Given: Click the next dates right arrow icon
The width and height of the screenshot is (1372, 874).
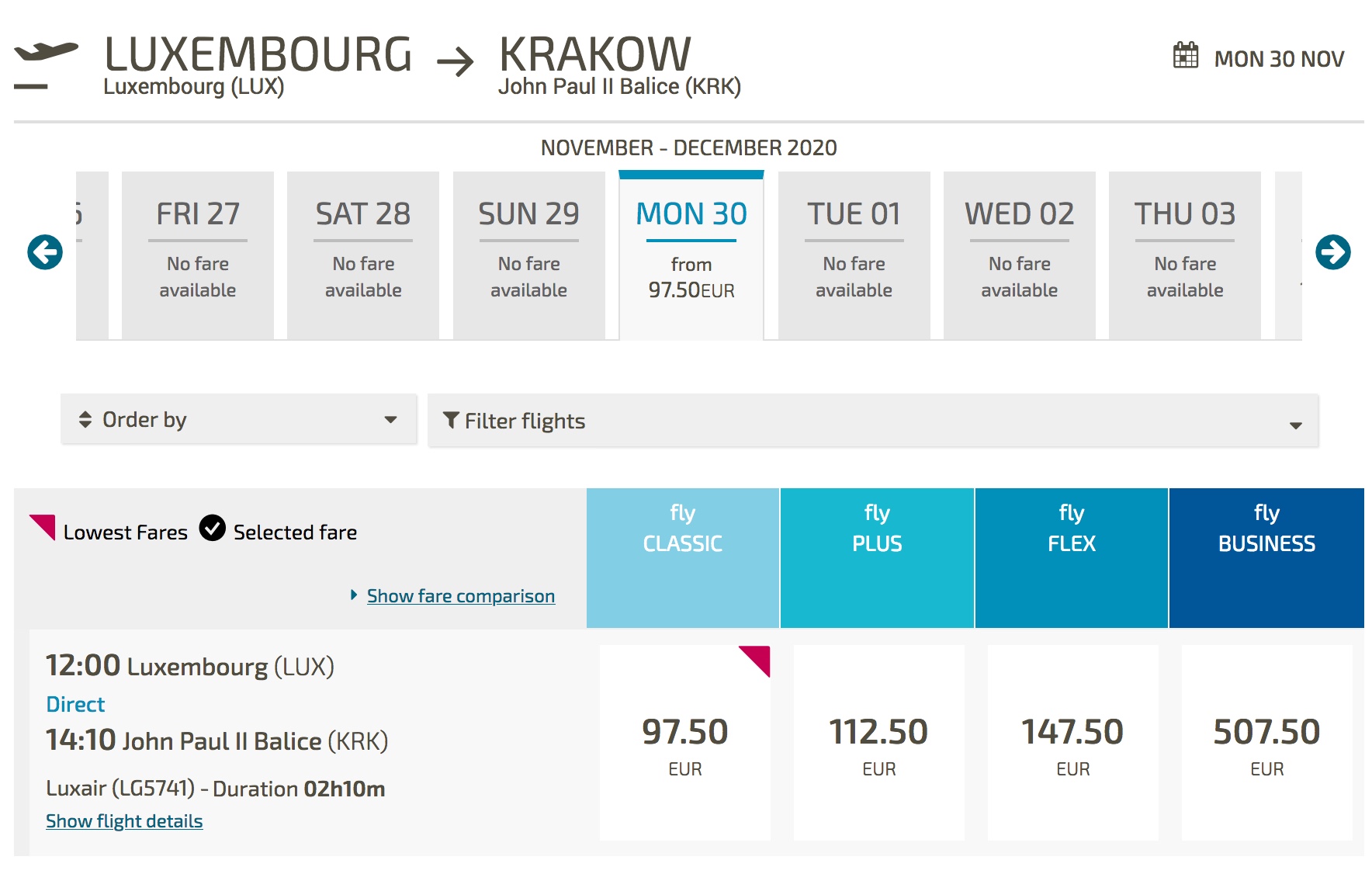Looking at the screenshot, I should 1332,252.
